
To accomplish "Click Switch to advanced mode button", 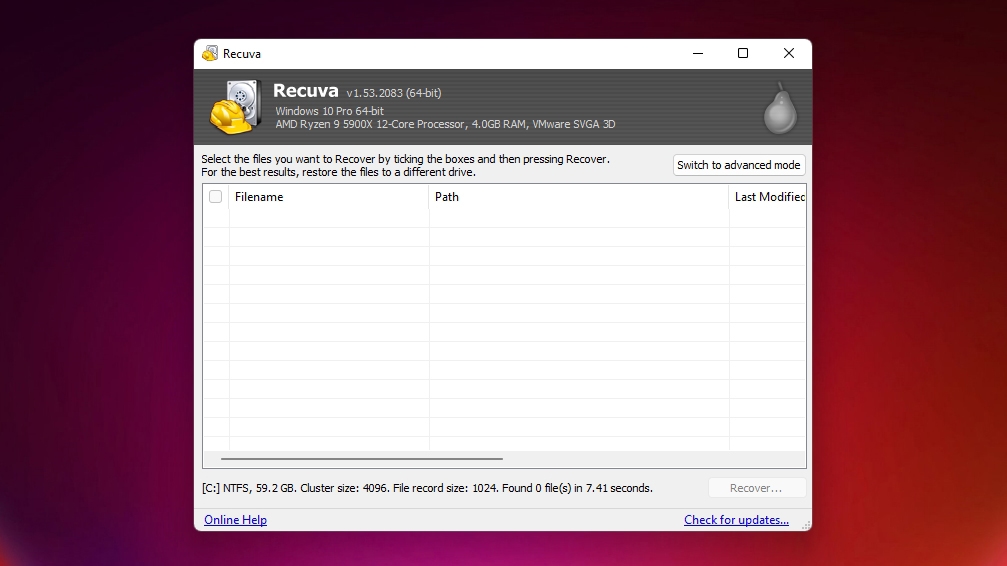I will tap(739, 165).
